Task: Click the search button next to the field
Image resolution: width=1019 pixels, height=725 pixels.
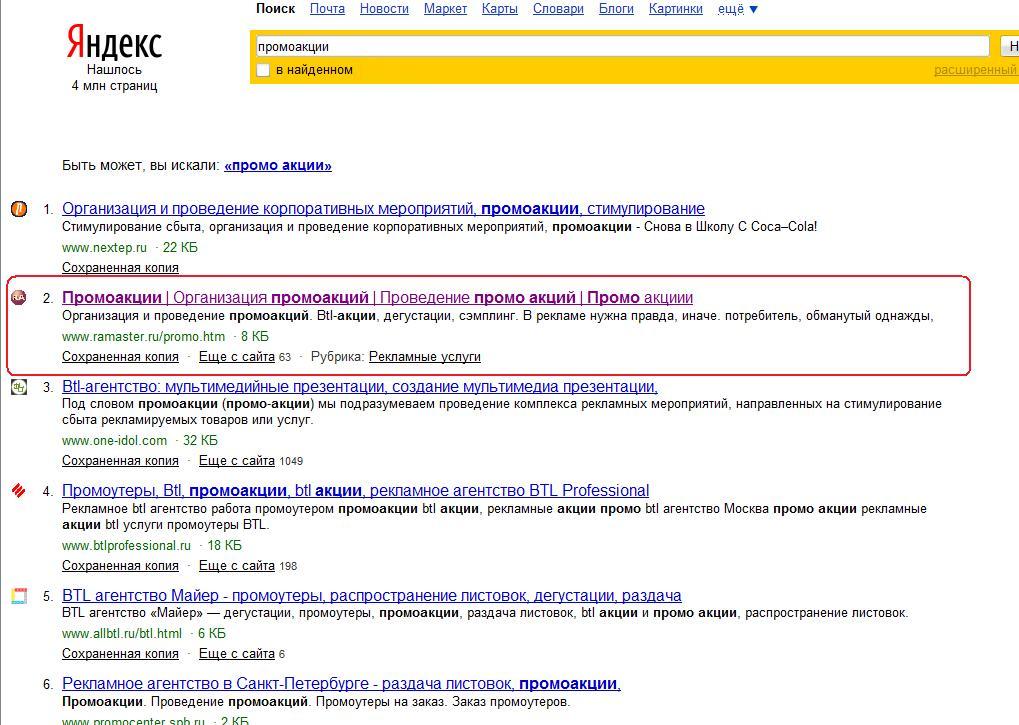Action: click(1009, 47)
